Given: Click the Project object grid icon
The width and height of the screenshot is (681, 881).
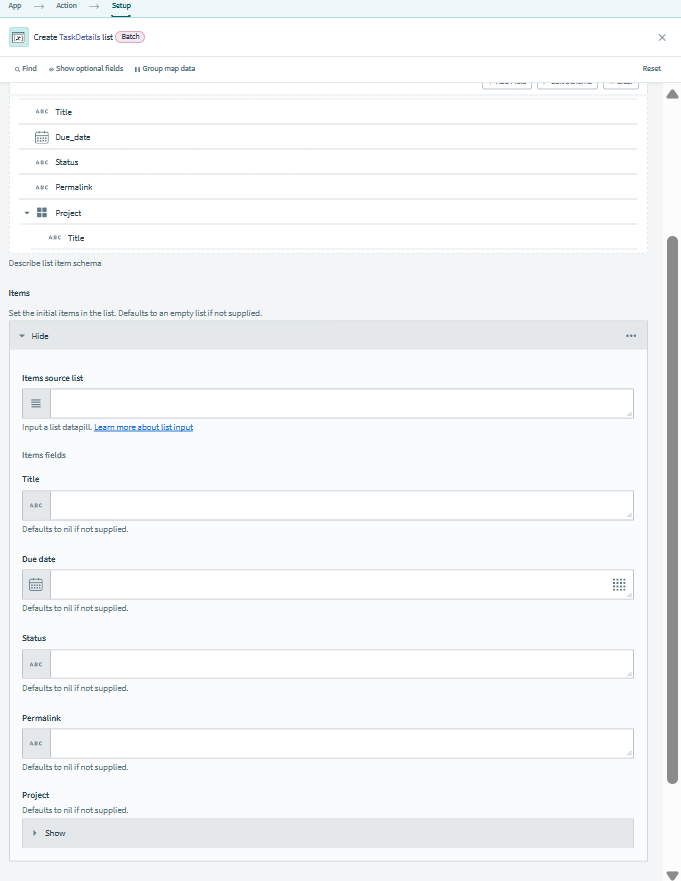Looking at the screenshot, I should [42, 213].
